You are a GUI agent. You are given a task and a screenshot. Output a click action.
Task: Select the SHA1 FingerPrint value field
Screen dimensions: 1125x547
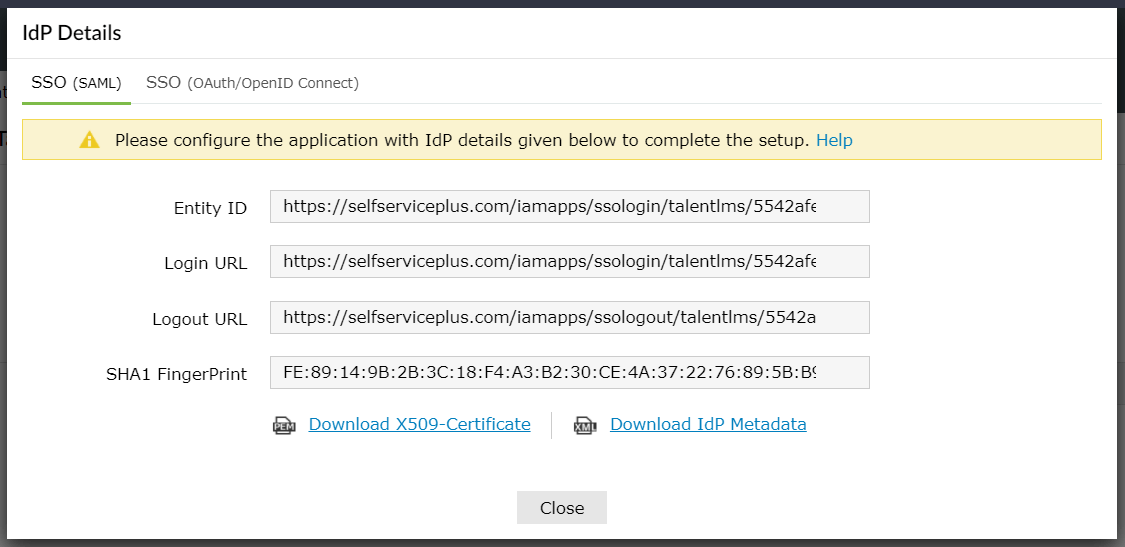tap(570, 373)
